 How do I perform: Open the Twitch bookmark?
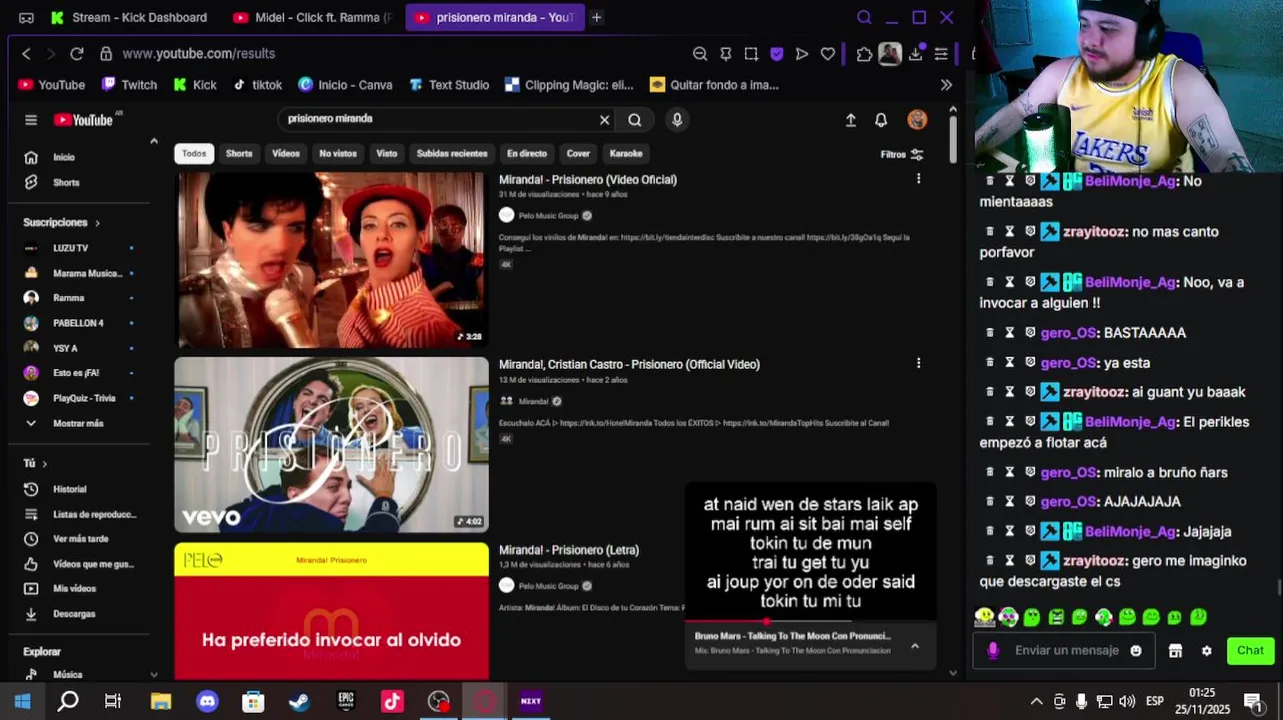click(129, 85)
